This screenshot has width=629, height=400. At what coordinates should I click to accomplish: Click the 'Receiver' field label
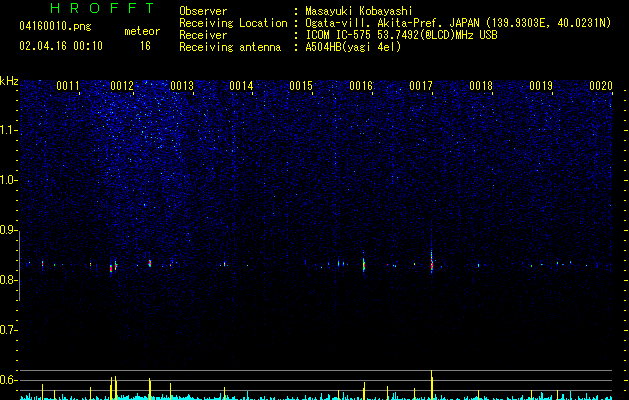coord(203,35)
